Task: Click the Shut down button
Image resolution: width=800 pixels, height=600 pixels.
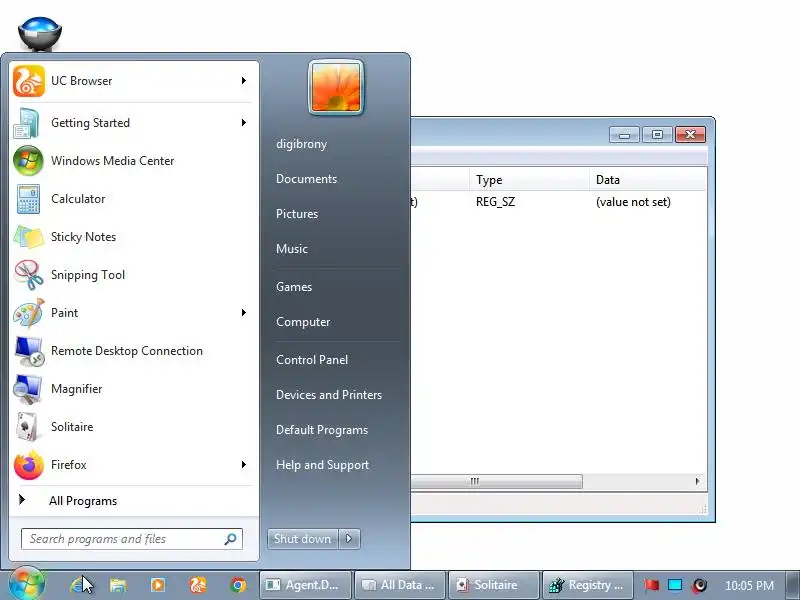Action: (303, 539)
